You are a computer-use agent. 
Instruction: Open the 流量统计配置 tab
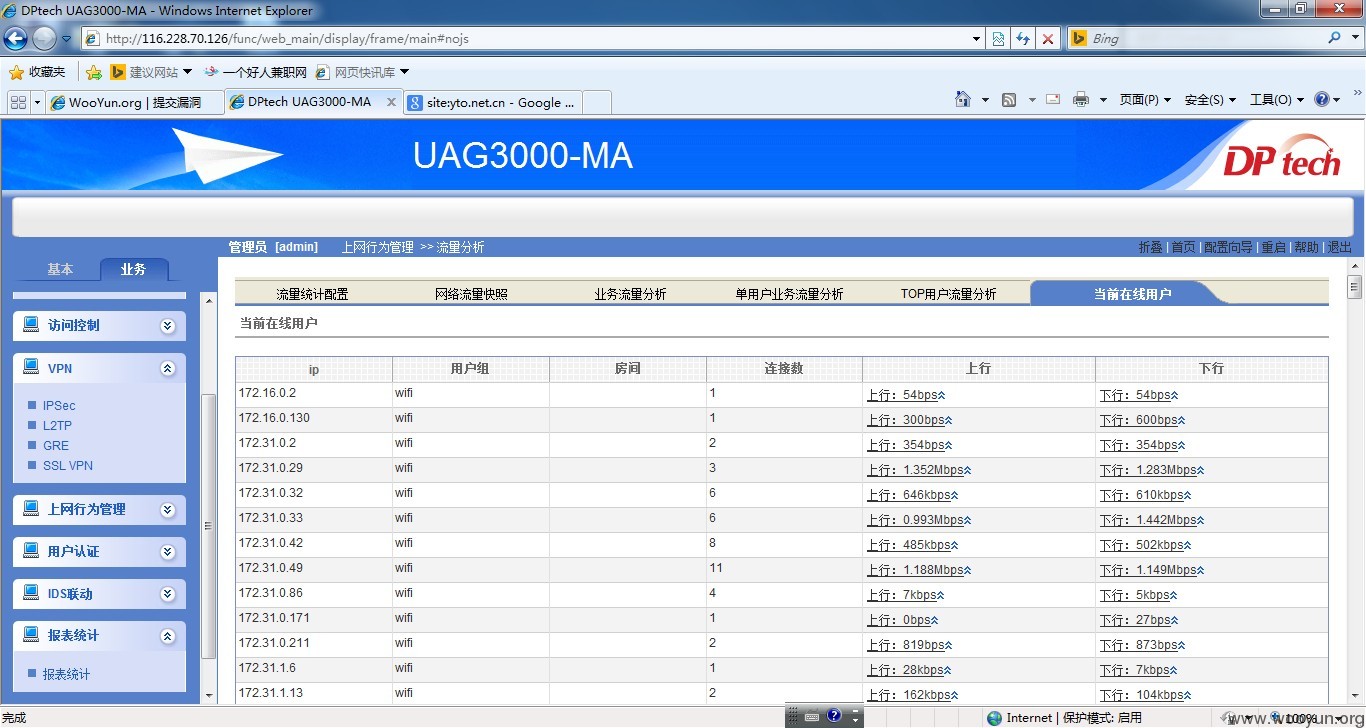[312, 294]
